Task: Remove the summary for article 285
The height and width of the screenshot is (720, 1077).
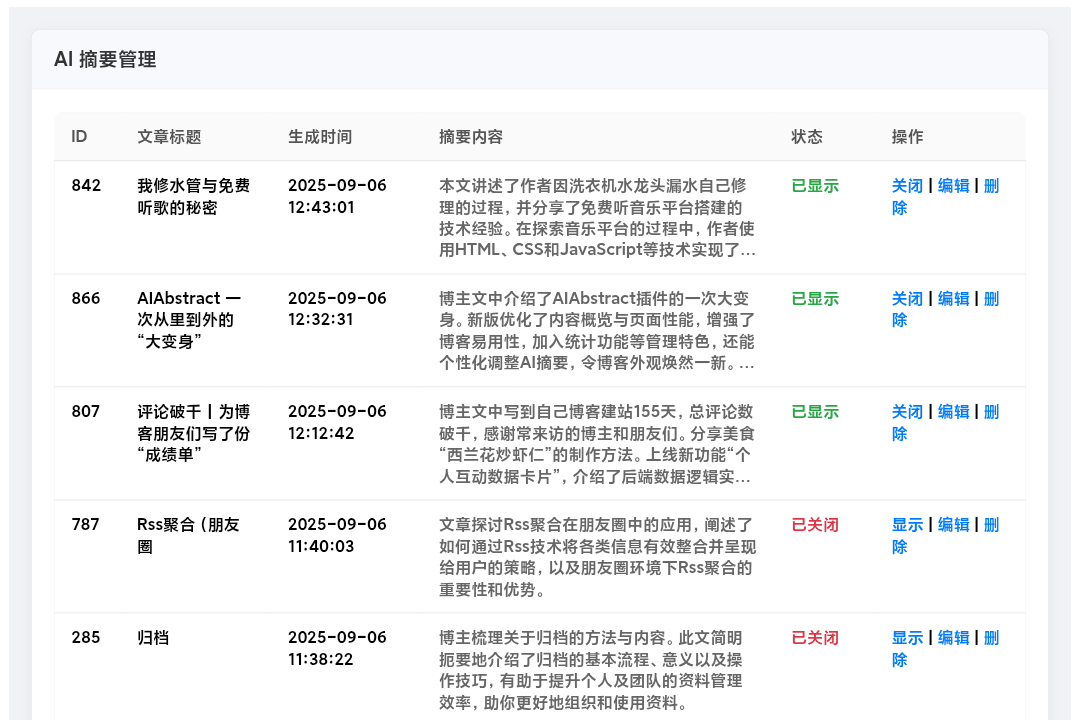Action: (991, 638)
